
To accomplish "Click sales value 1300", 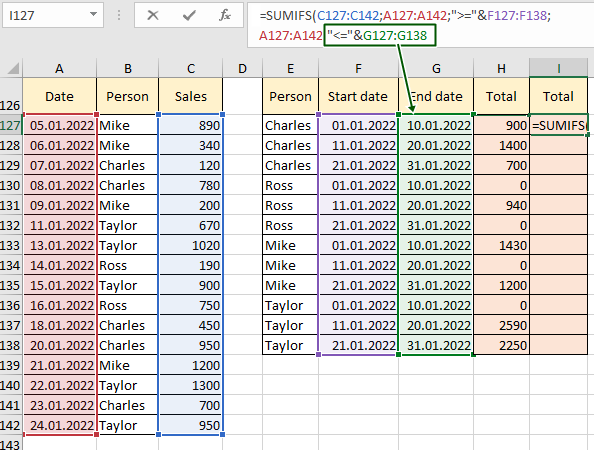I will click(191, 386).
